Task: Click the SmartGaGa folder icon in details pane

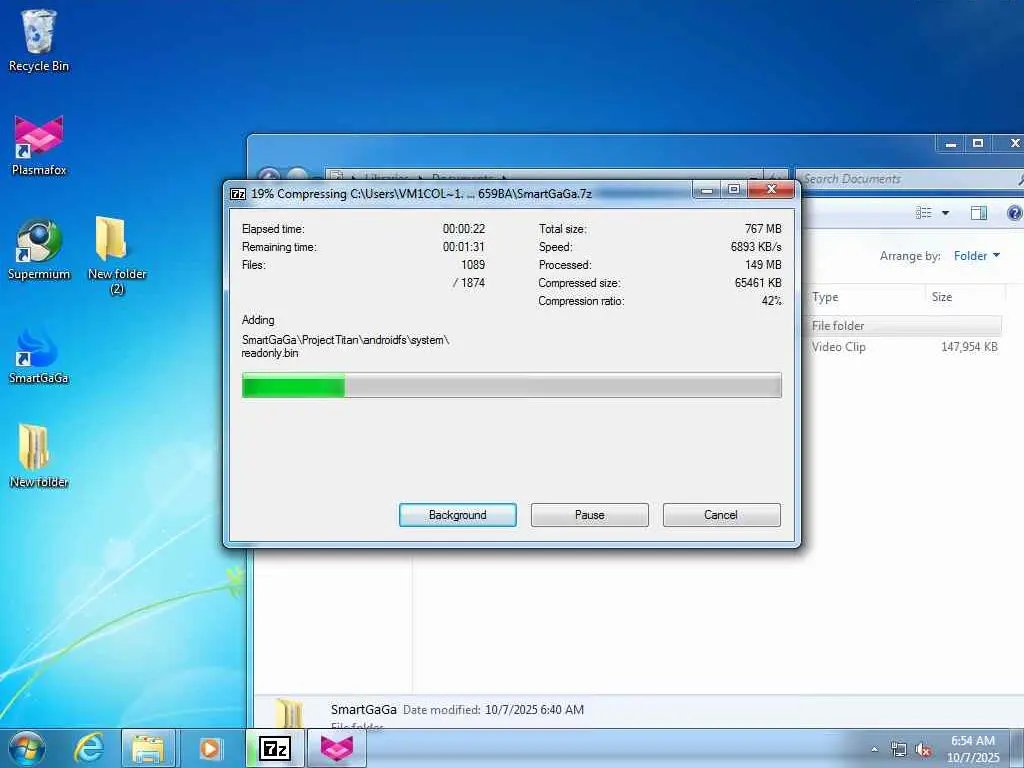Action: tap(288, 713)
